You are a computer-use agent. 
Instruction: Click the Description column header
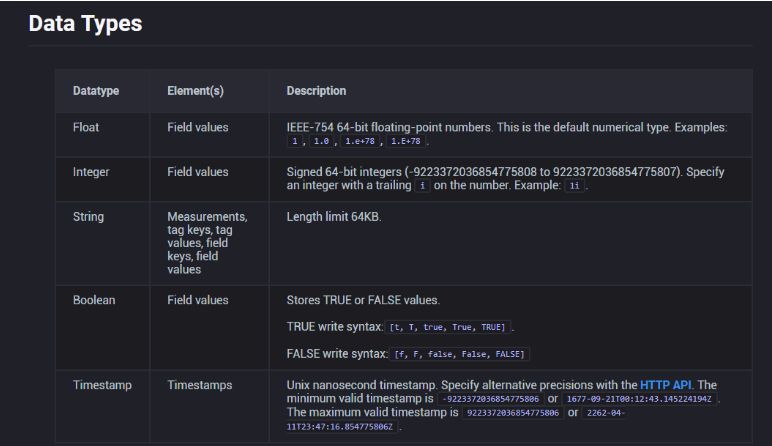[x=316, y=91]
